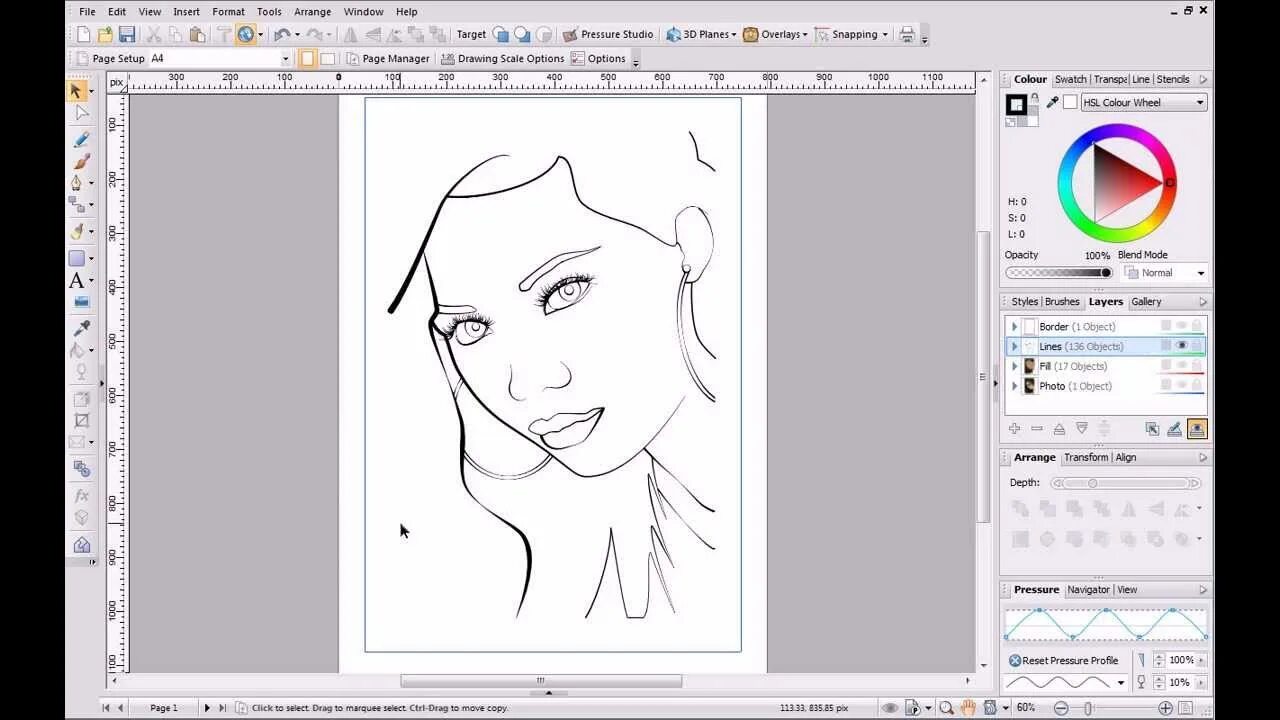This screenshot has height=720, width=1280.
Task: Select the Pointer tool in left toolbar
Action: tap(76, 91)
